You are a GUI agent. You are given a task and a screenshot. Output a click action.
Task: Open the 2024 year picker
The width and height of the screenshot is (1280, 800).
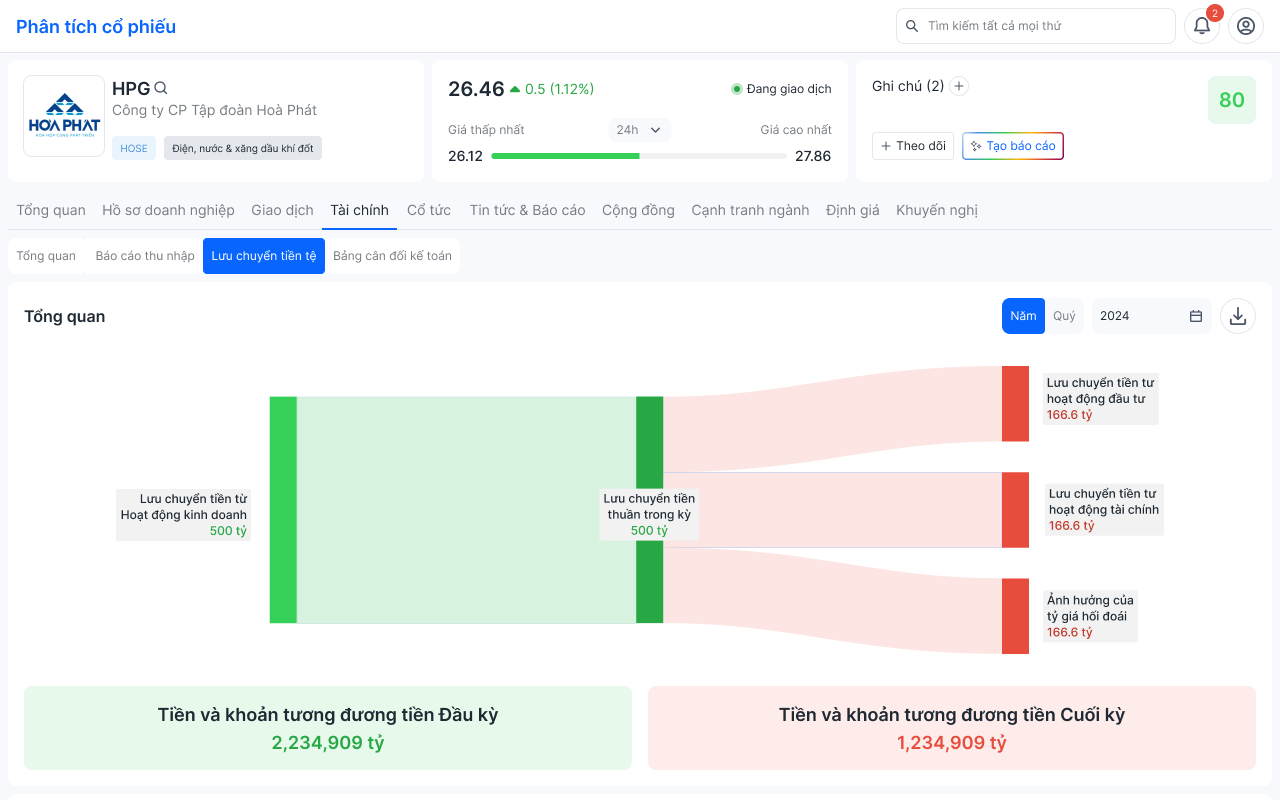[1140, 316]
